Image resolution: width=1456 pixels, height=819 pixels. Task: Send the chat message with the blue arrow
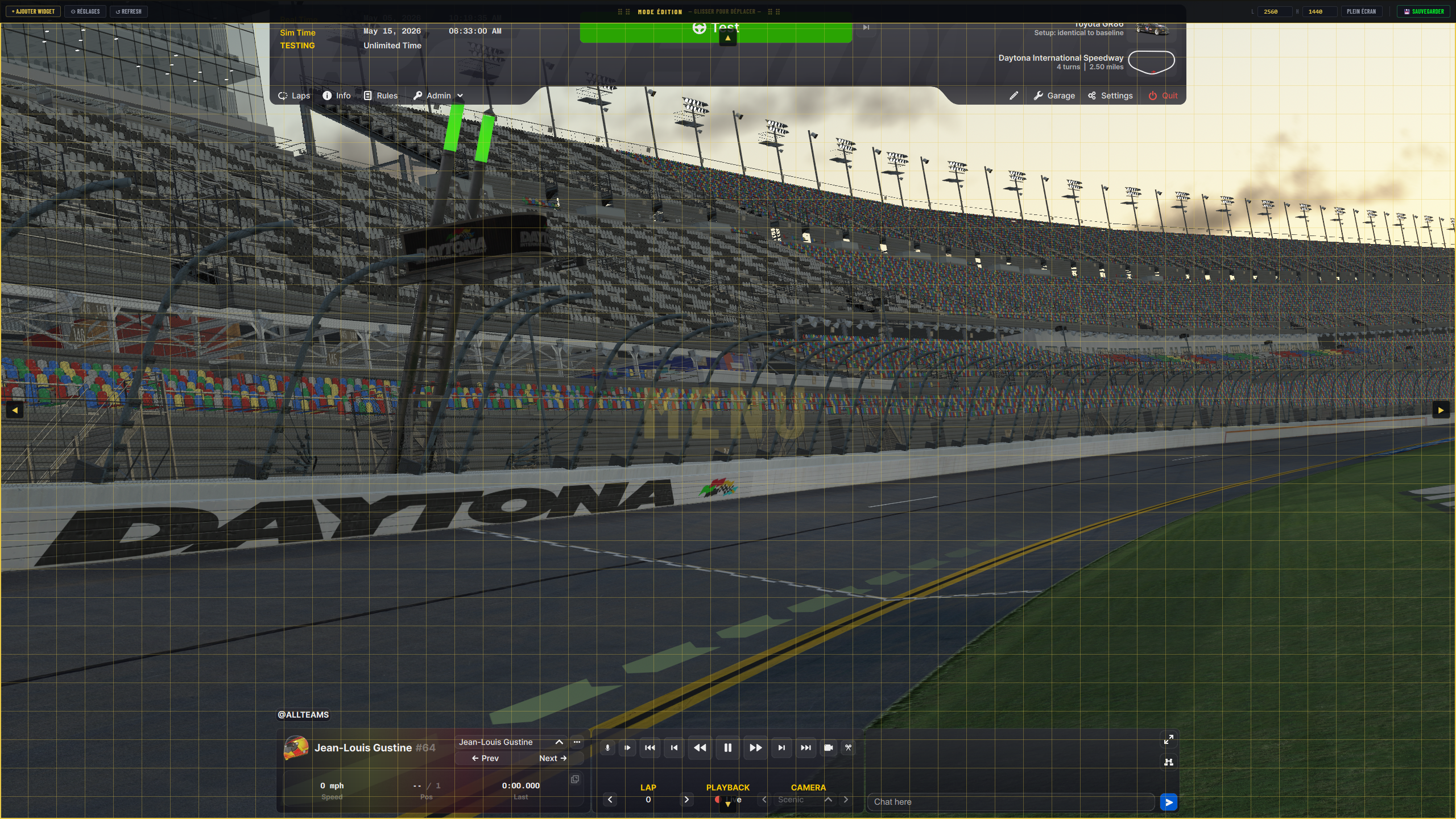[x=1169, y=803]
